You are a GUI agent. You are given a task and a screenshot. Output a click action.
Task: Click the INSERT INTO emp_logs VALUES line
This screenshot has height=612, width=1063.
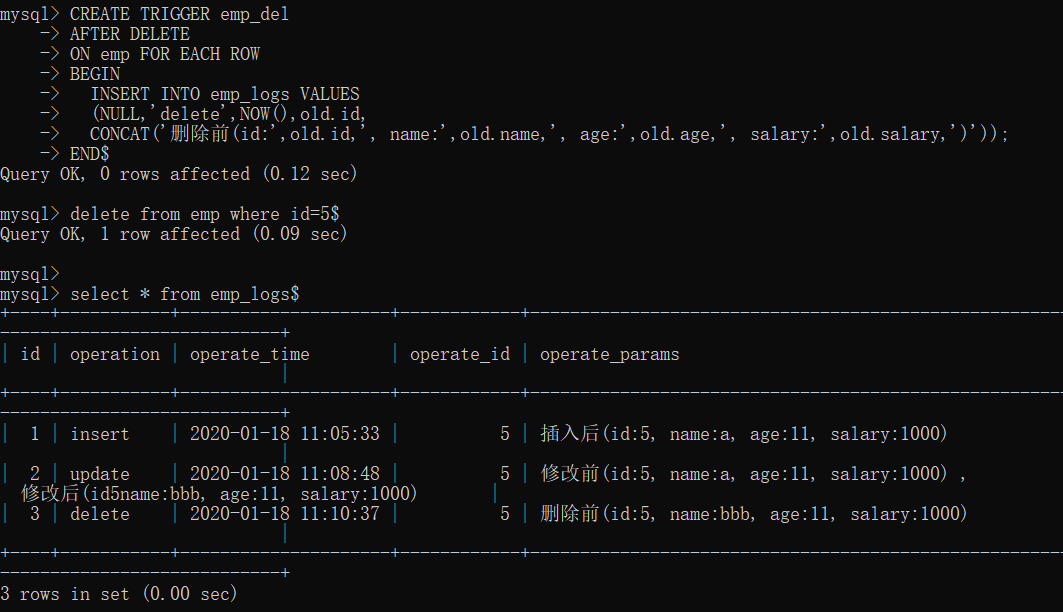click(x=225, y=94)
